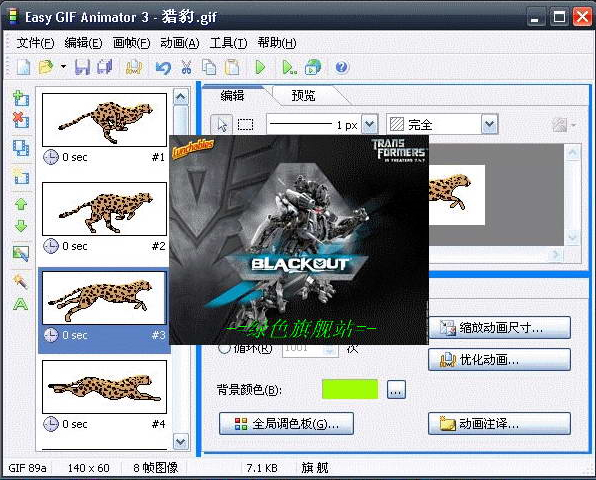Select frame #2 thumbnail
The image size is (596, 480).
[104, 209]
